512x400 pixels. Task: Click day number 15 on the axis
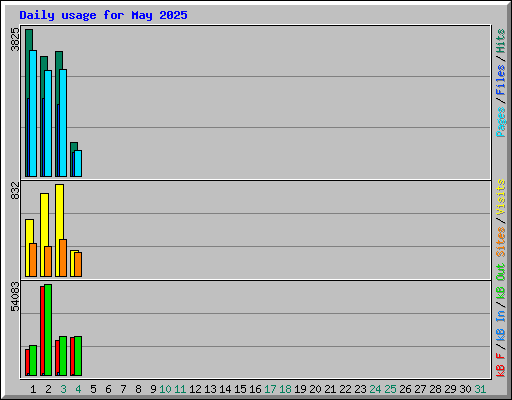tap(240, 389)
